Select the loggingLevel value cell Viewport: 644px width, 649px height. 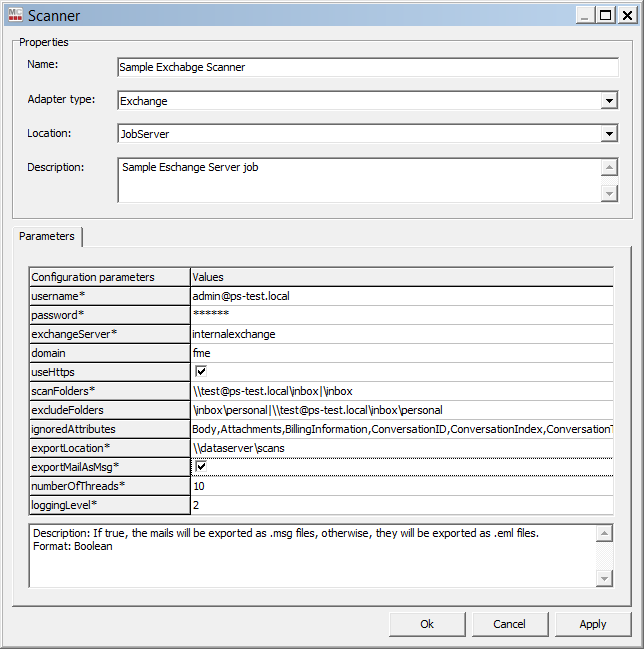401,505
